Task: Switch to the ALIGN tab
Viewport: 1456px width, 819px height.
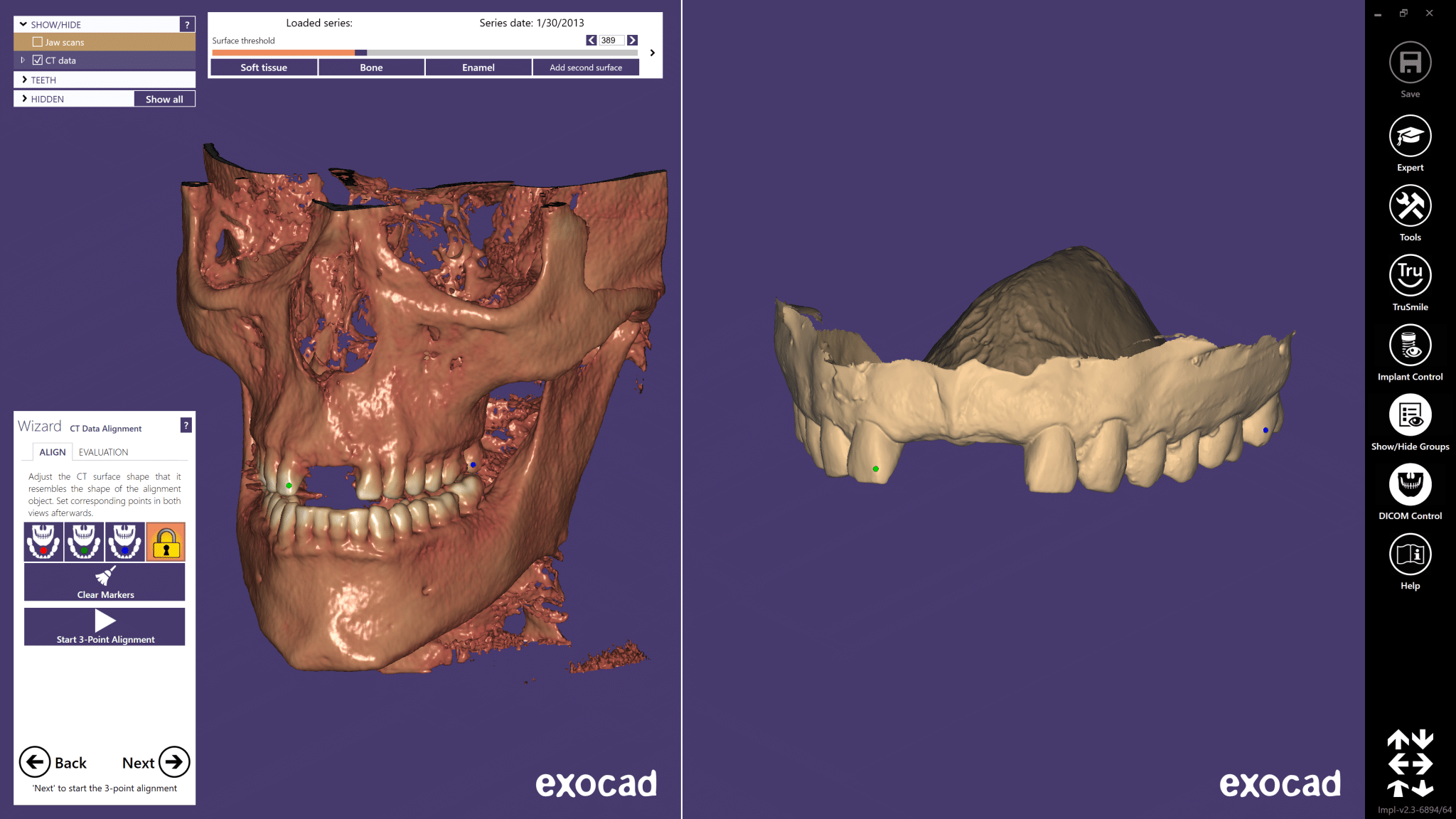Action: click(x=53, y=452)
